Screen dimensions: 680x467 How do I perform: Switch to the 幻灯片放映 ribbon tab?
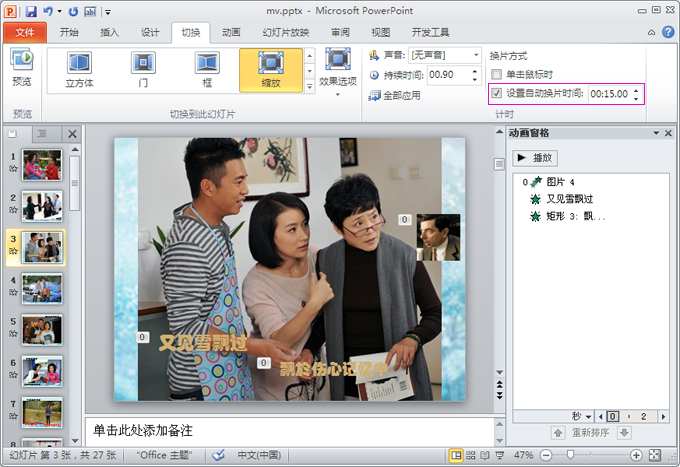[x=286, y=33]
